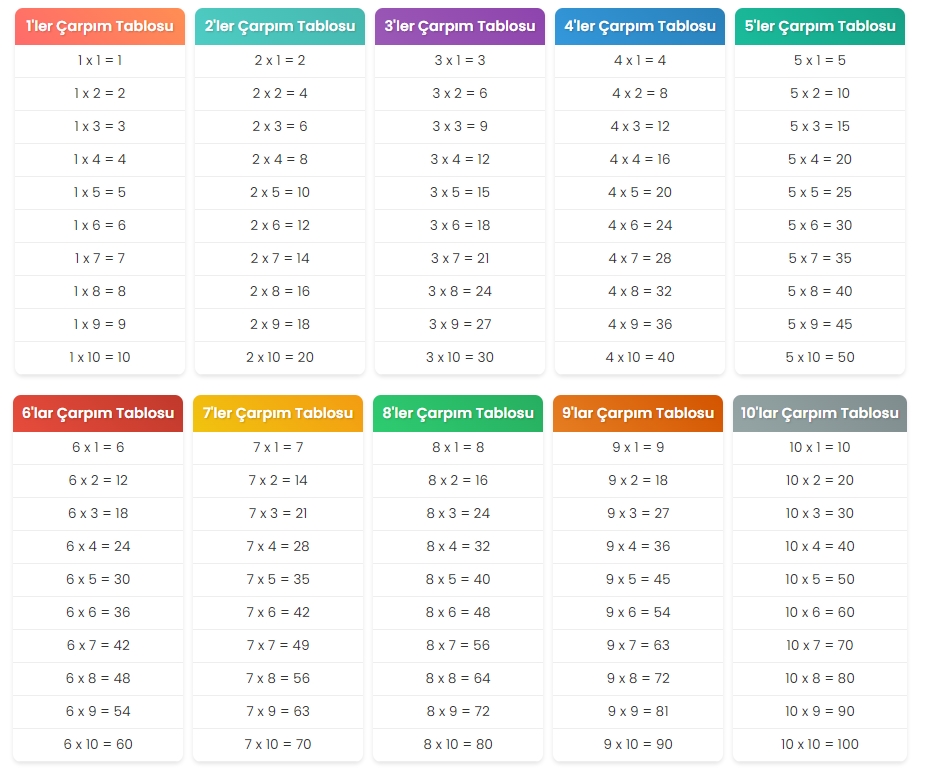Click the 9'lar Çarpım Tablosu orange header
Image resolution: width=928 pixels, height=771 pixels.
[638, 413]
